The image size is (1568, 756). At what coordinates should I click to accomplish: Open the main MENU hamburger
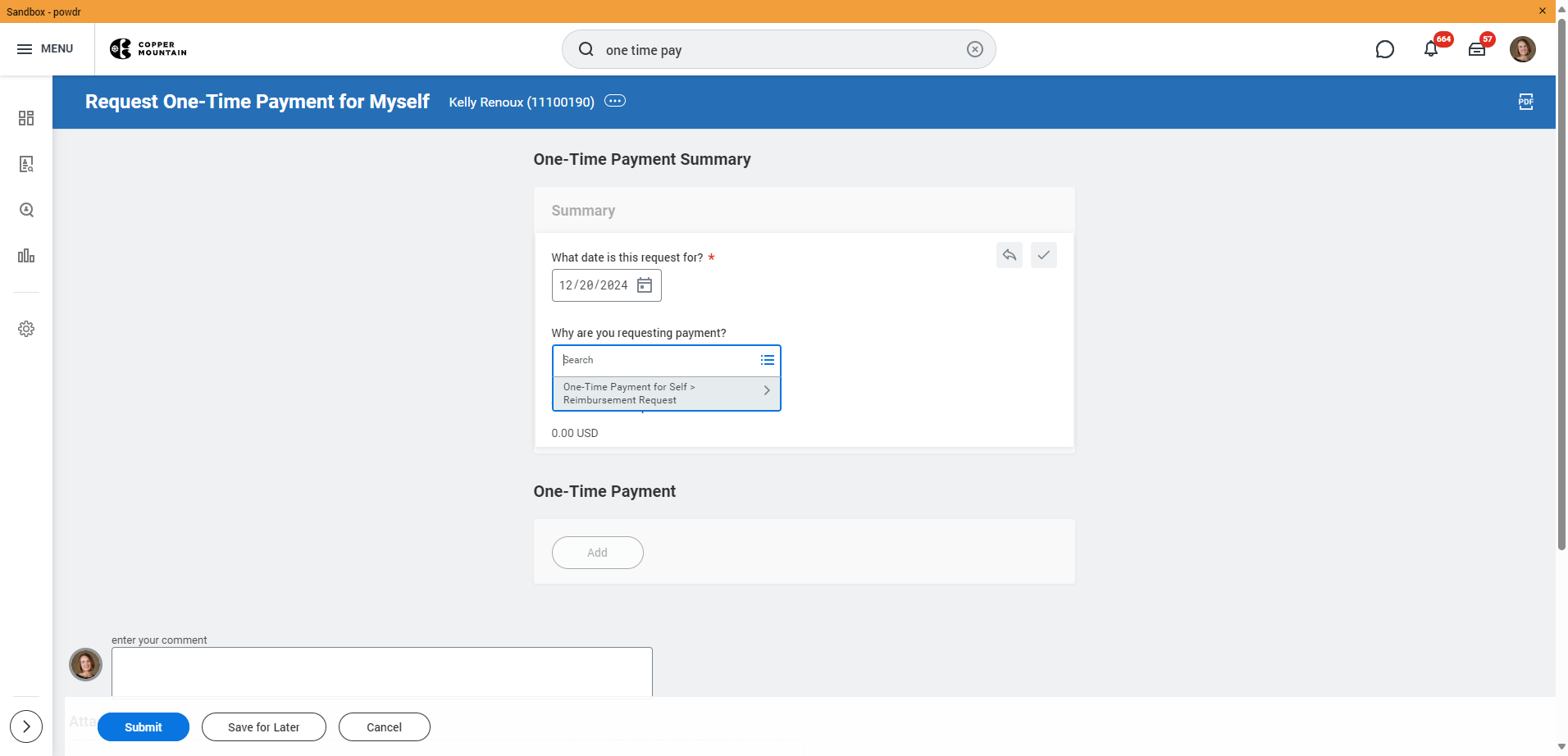pos(45,49)
